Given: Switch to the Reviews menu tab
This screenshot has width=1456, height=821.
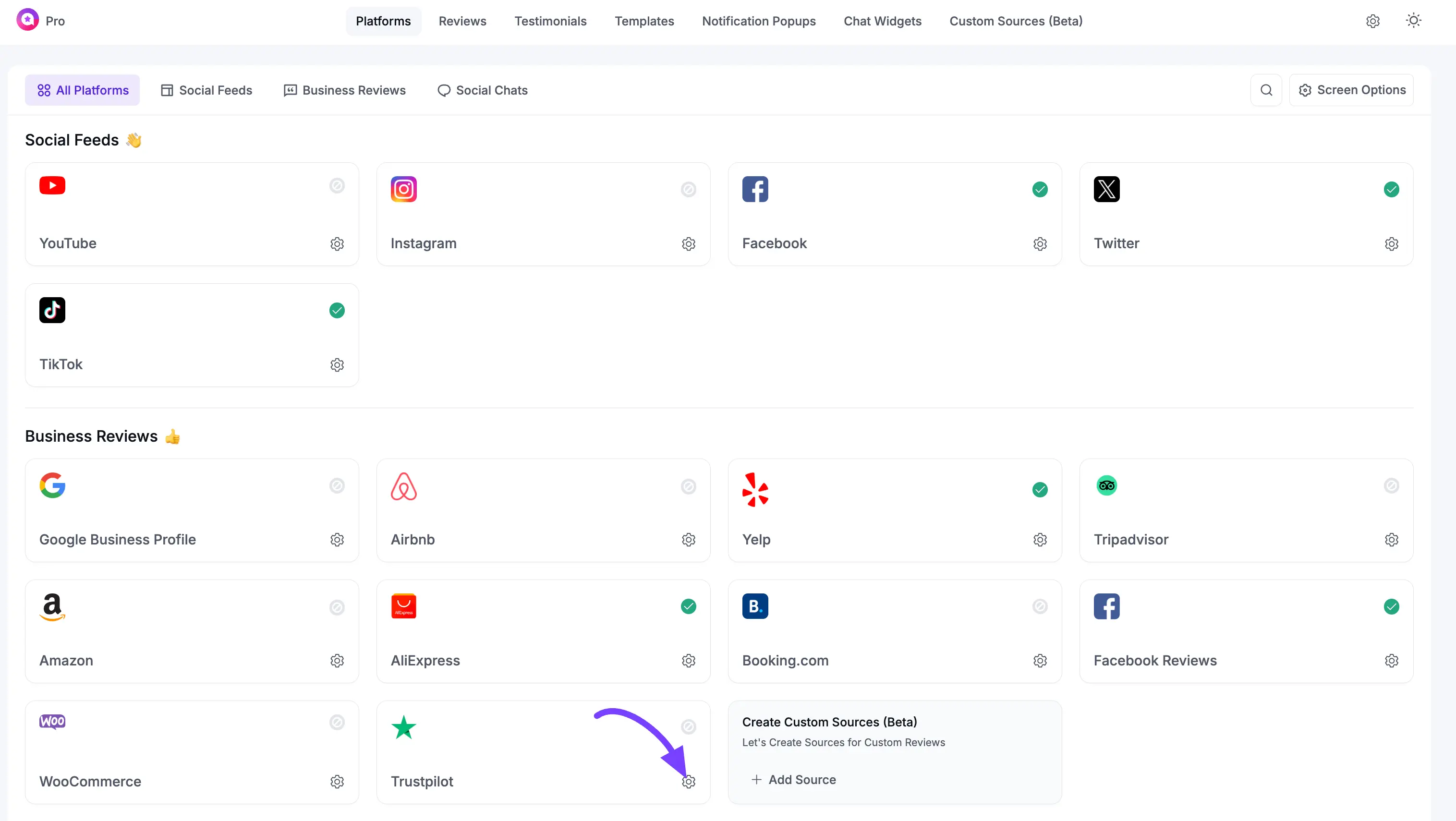Looking at the screenshot, I should (x=462, y=21).
